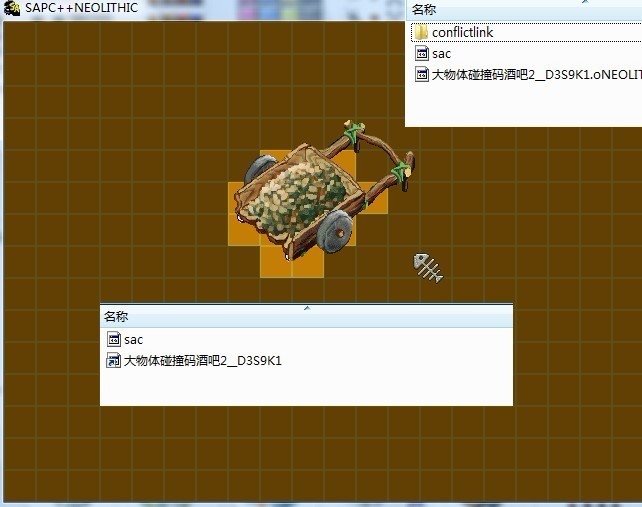
Task: Select the conflictlink folder name
Action: [x=462, y=32]
